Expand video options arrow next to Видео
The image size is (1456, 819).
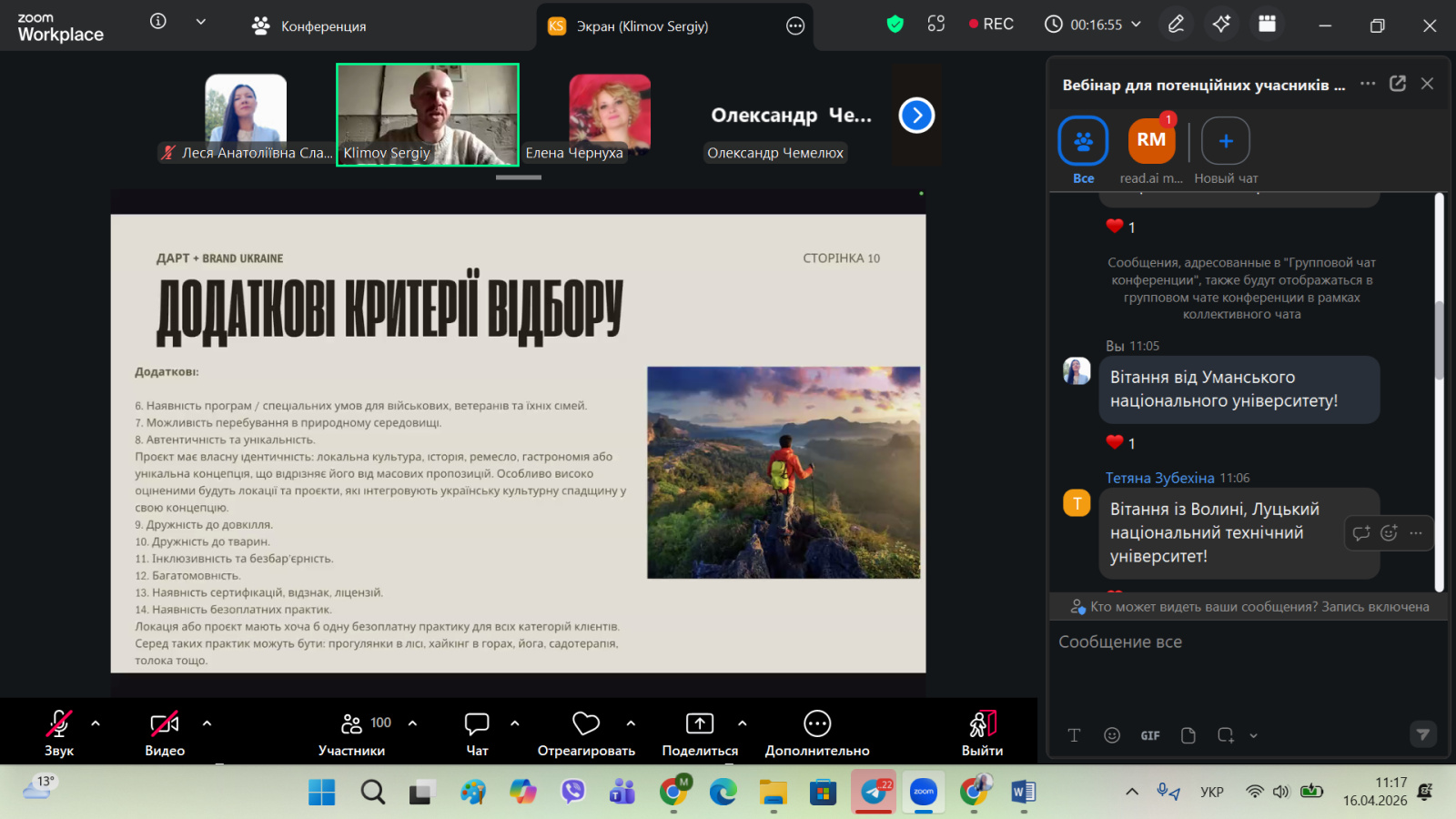point(207,723)
